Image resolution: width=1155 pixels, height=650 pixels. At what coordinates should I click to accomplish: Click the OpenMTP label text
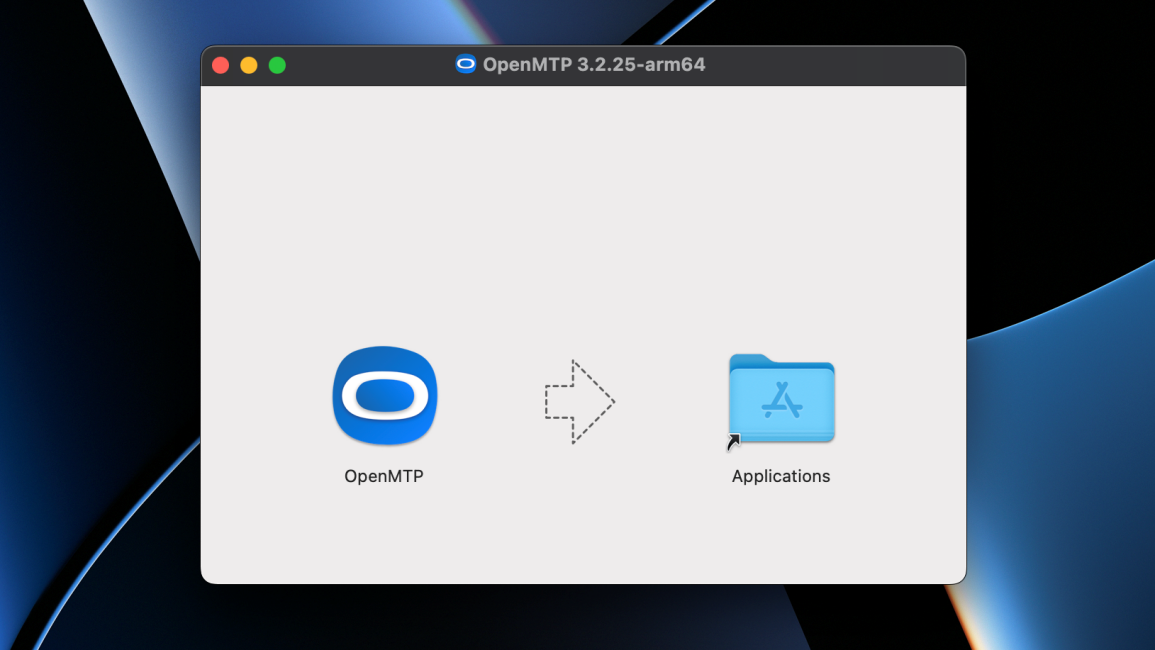(x=384, y=475)
